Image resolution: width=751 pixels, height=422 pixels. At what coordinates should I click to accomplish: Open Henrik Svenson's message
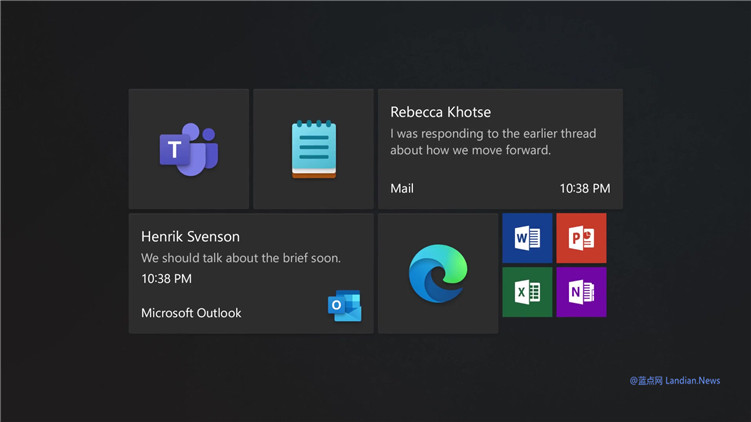251,274
